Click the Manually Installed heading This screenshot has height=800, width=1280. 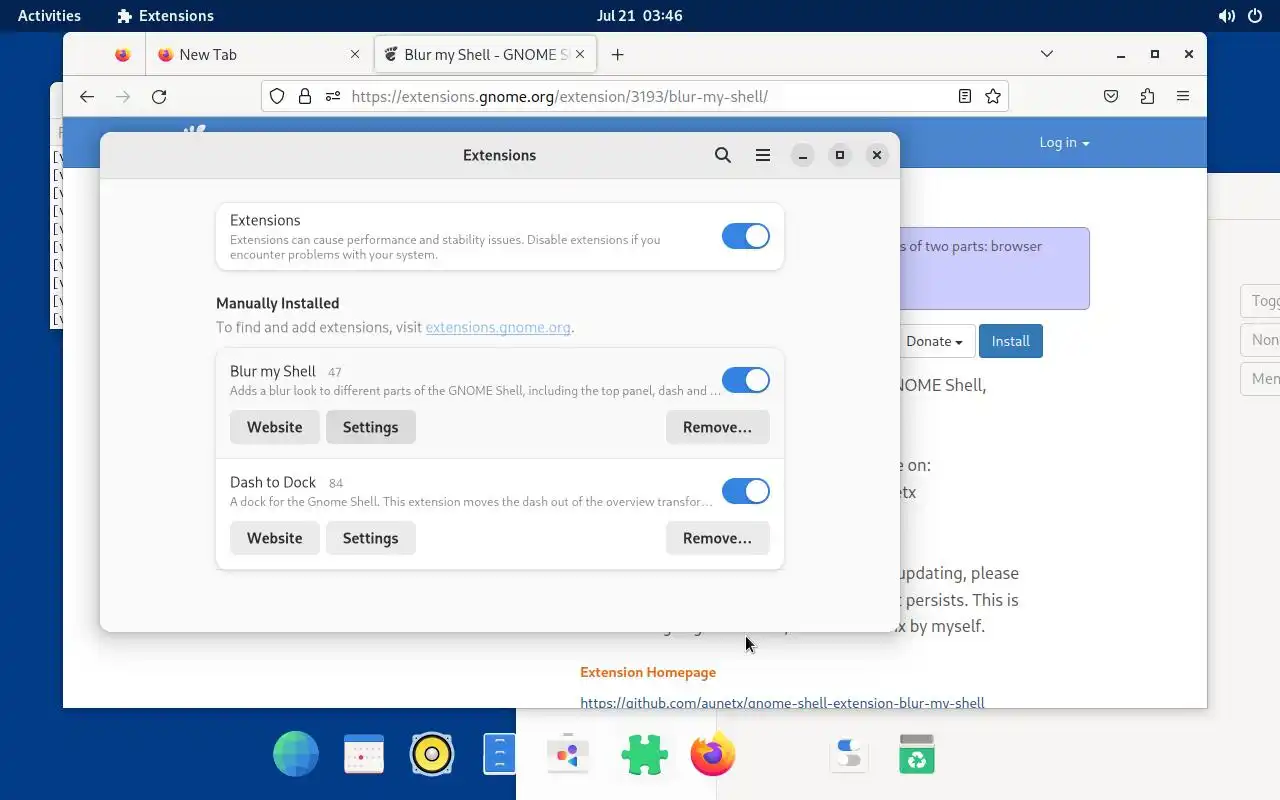[x=278, y=303]
